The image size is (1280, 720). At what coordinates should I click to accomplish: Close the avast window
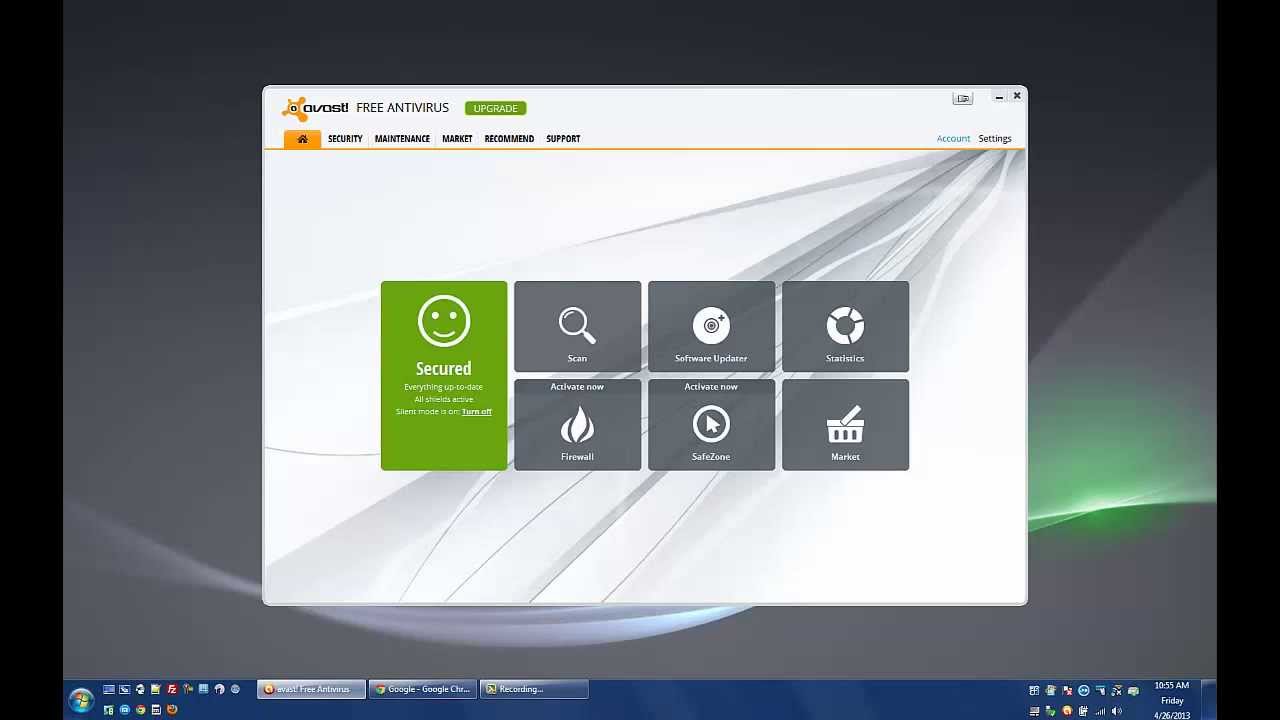pos(1016,96)
